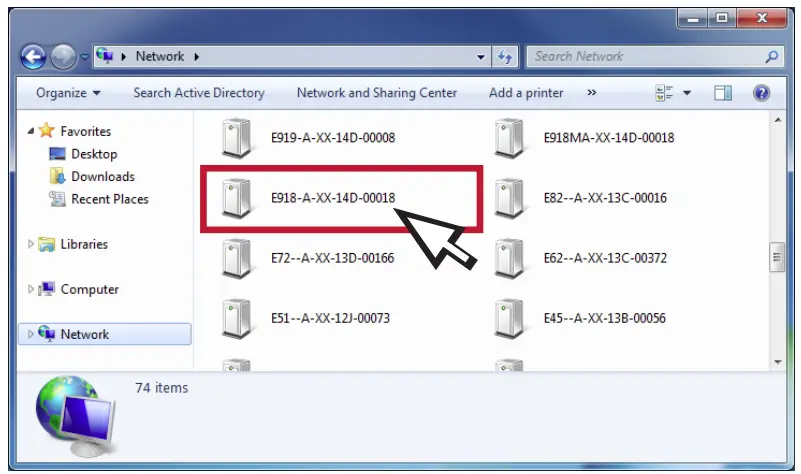Click the 74 items status text
The width and height of the screenshot is (801, 474).
tap(161, 388)
